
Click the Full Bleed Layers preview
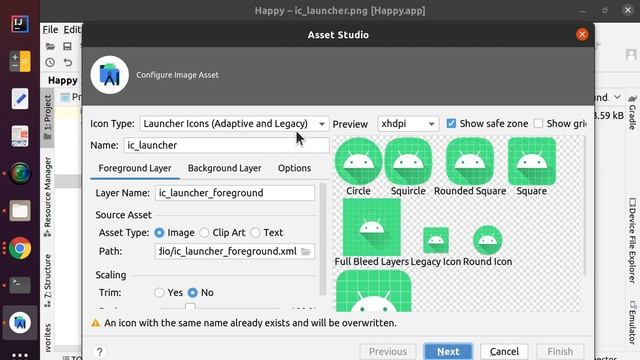pyautogui.click(x=372, y=227)
